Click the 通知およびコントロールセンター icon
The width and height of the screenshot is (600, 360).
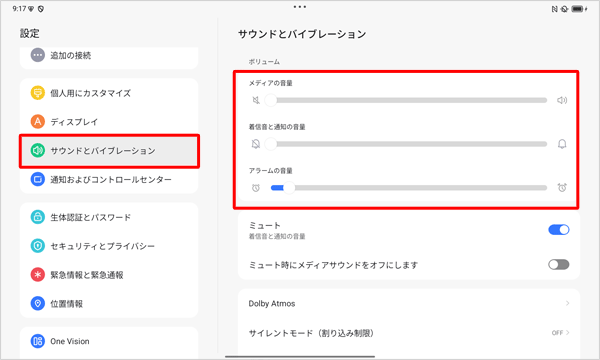(x=38, y=179)
